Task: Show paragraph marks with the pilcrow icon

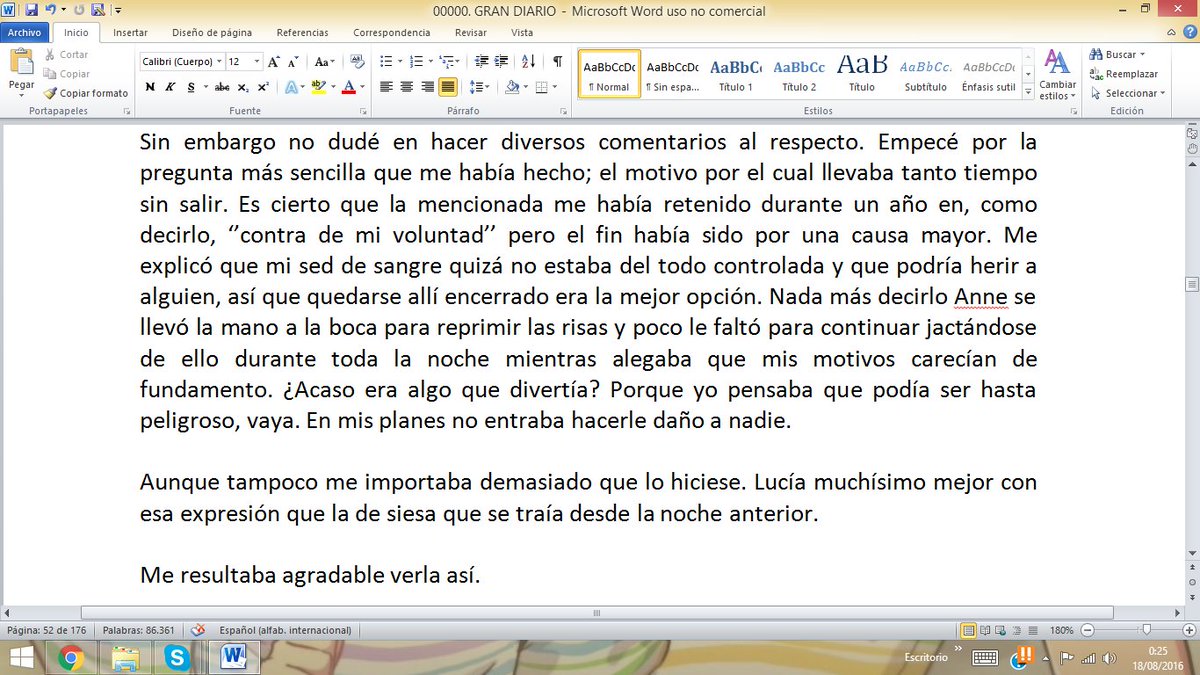Action: pyautogui.click(x=556, y=61)
